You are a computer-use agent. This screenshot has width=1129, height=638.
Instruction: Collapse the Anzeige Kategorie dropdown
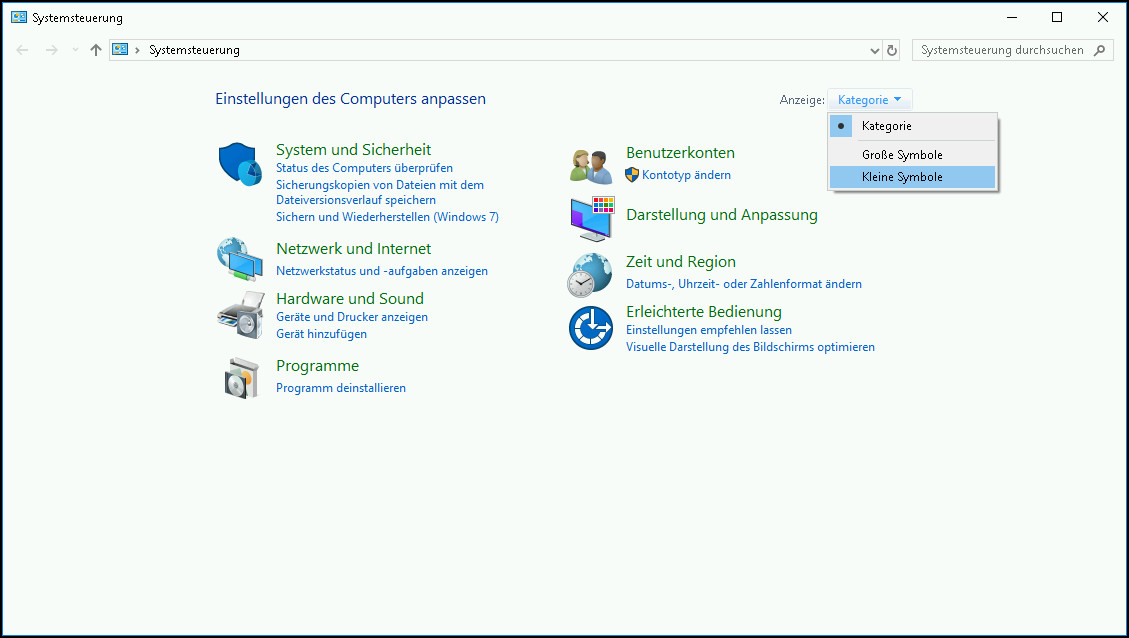[869, 100]
